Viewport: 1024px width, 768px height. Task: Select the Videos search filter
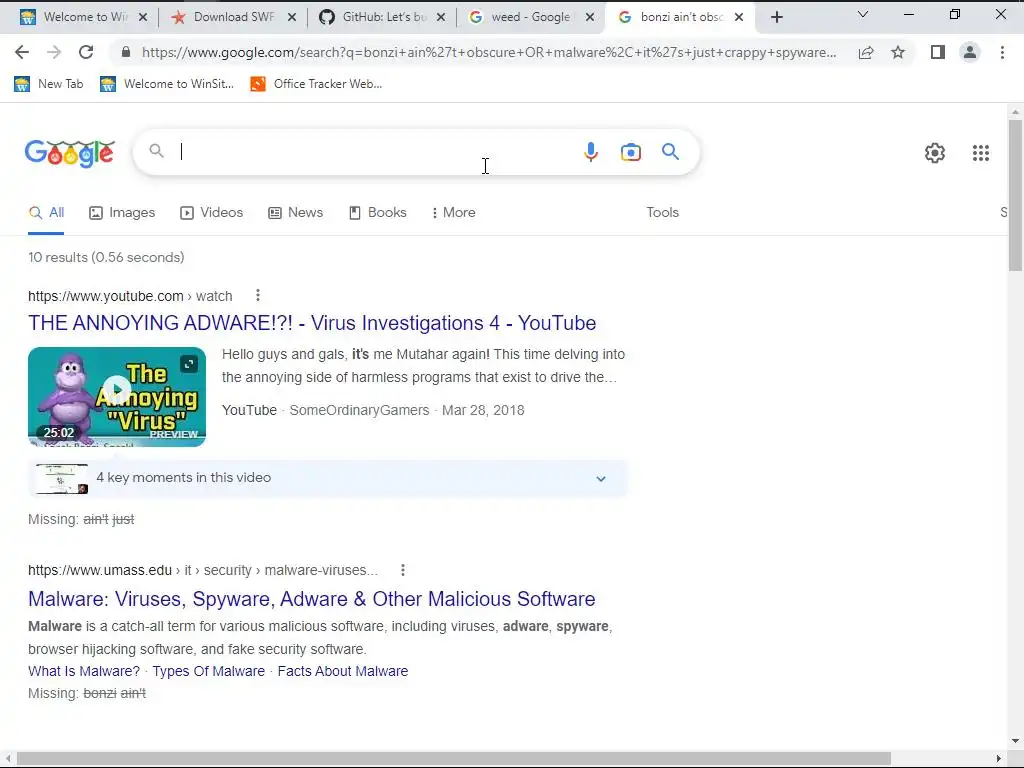212,213
